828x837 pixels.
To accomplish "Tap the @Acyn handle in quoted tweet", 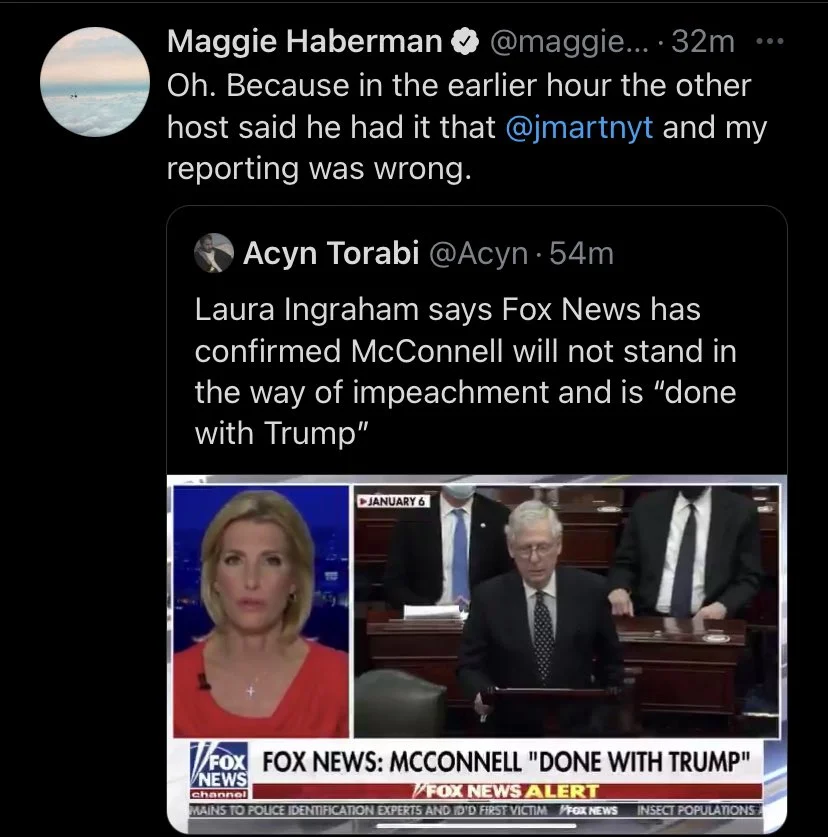I will (478, 254).
